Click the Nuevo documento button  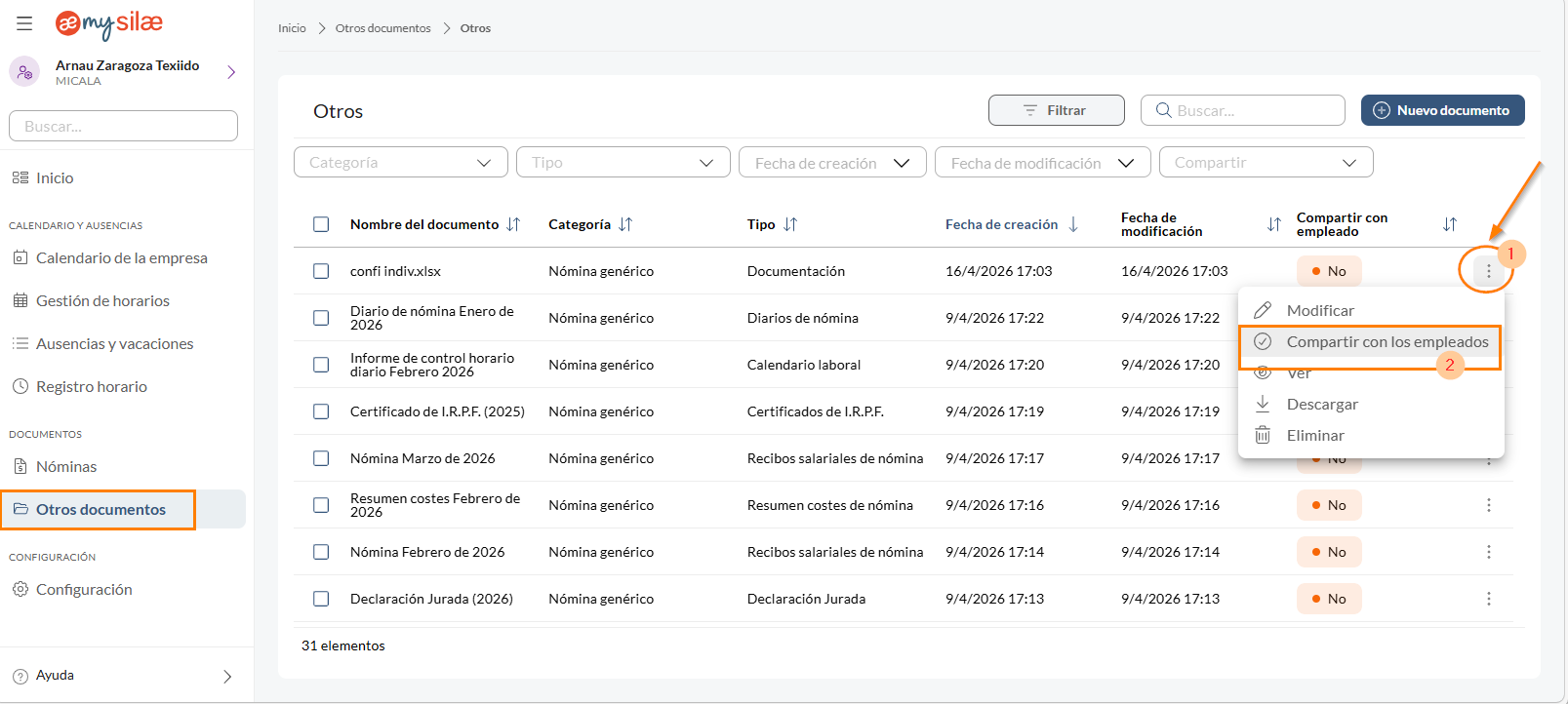coord(1442,110)
